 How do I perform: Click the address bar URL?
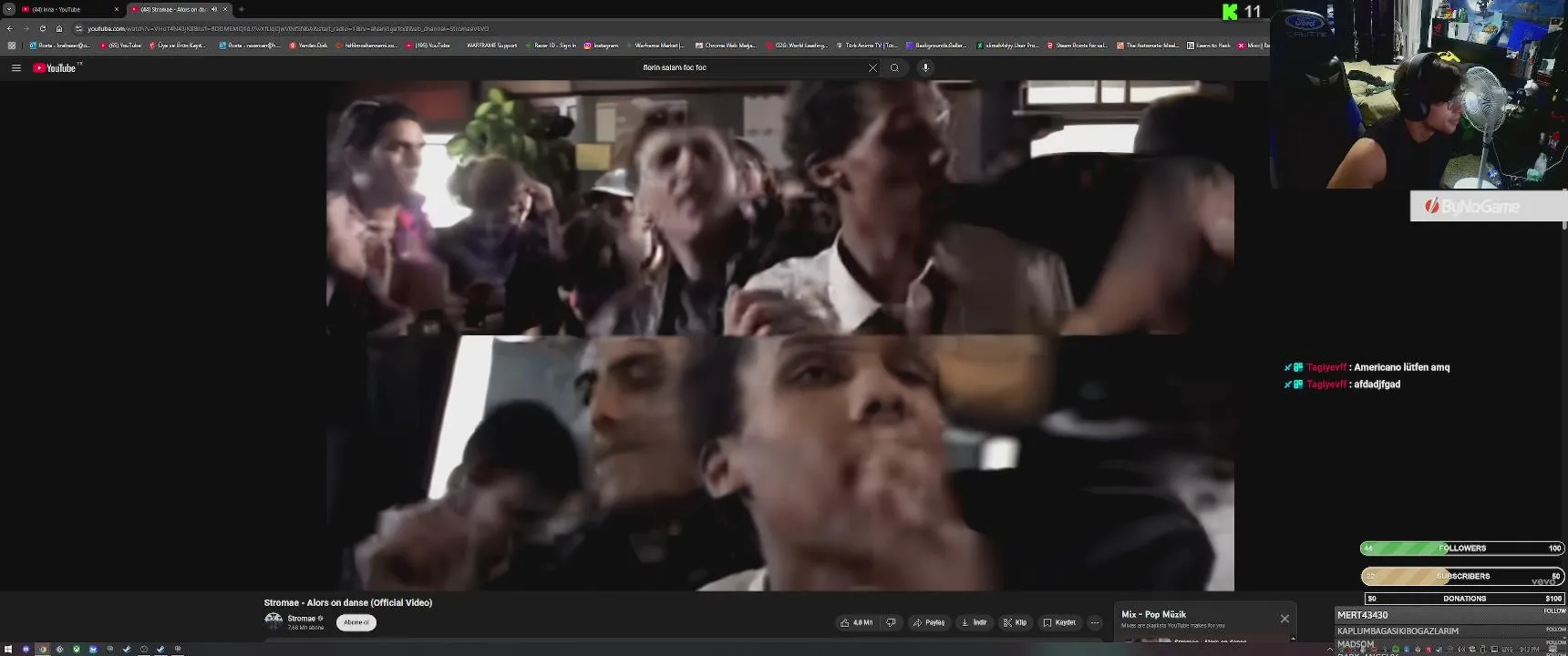tap(288, 28)
